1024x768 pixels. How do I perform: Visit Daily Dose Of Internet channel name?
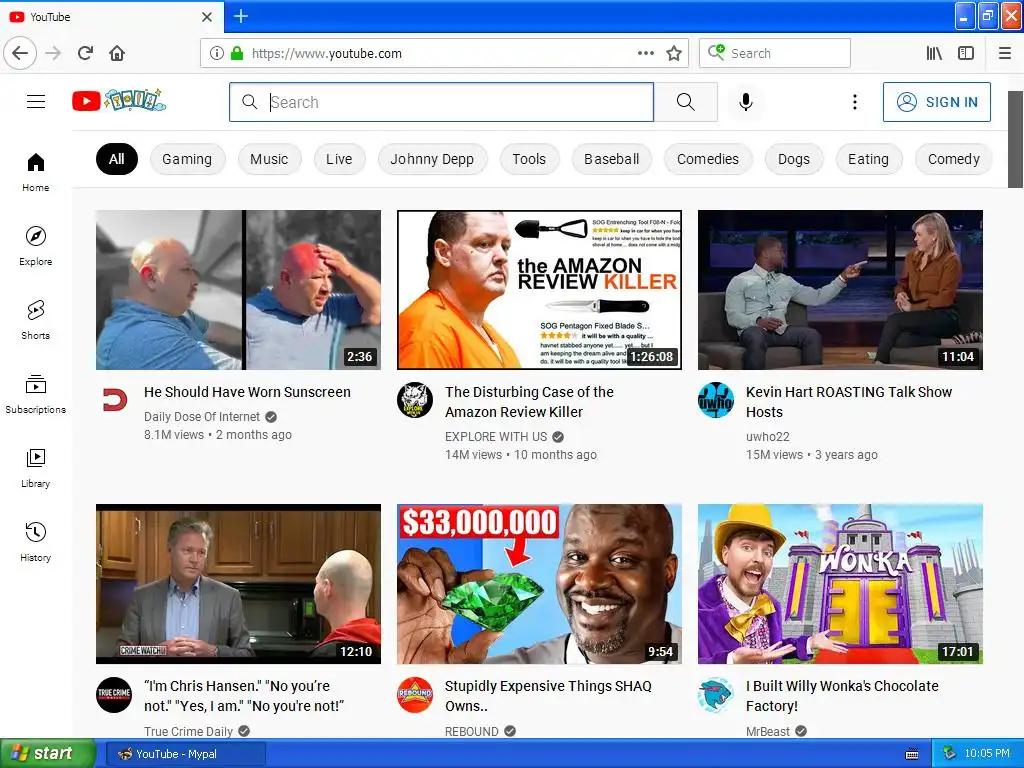tap(202, 417)
